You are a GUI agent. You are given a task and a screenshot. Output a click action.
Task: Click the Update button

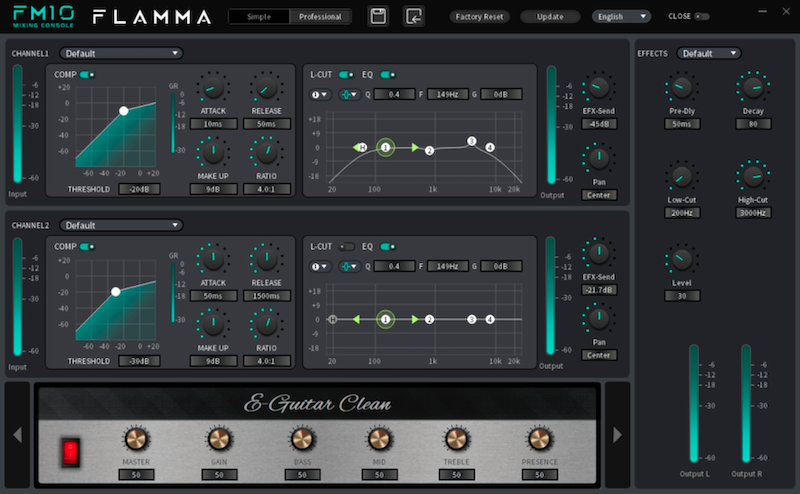coord(550,17)
